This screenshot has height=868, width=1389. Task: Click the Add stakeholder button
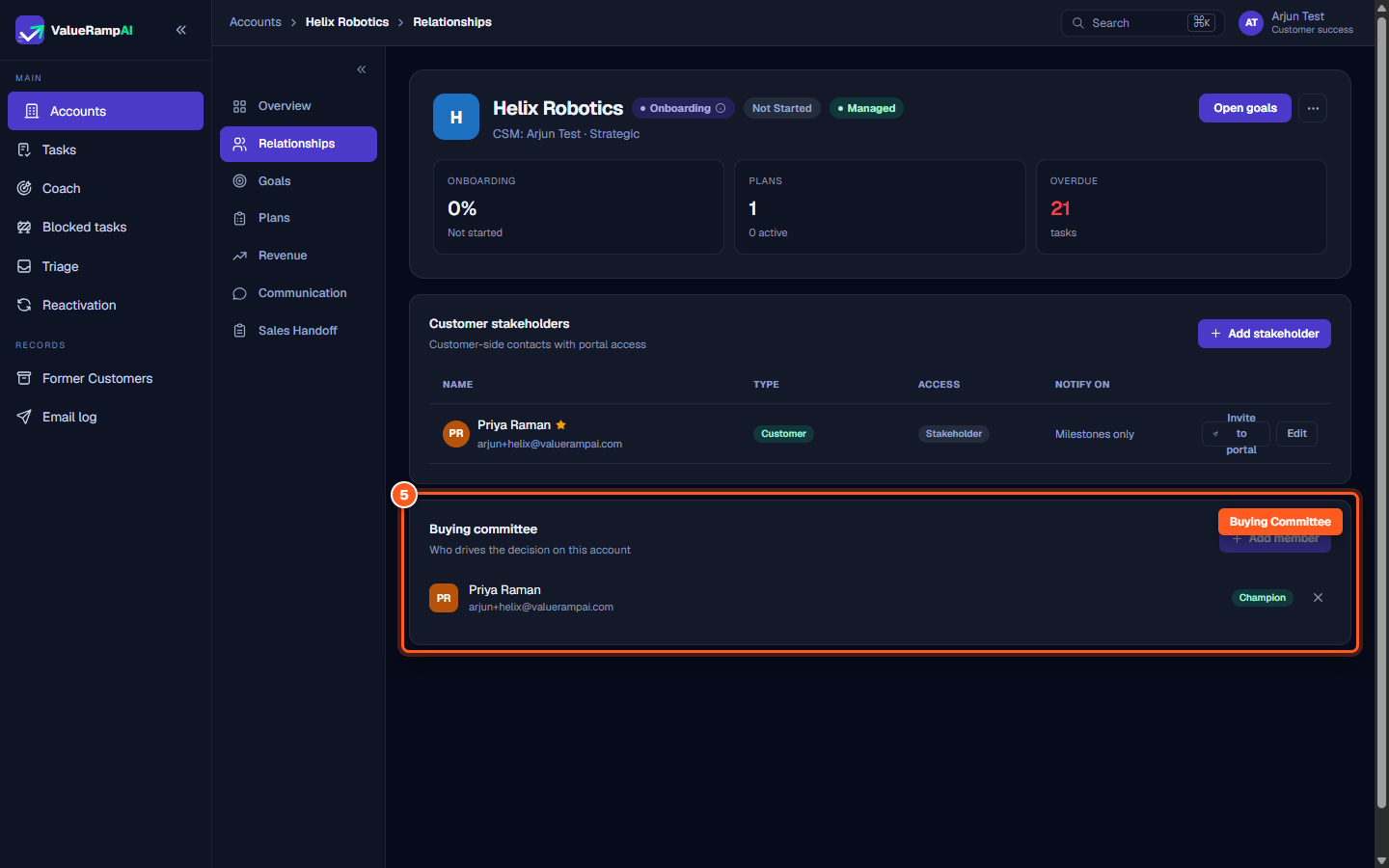point(1265,334)
